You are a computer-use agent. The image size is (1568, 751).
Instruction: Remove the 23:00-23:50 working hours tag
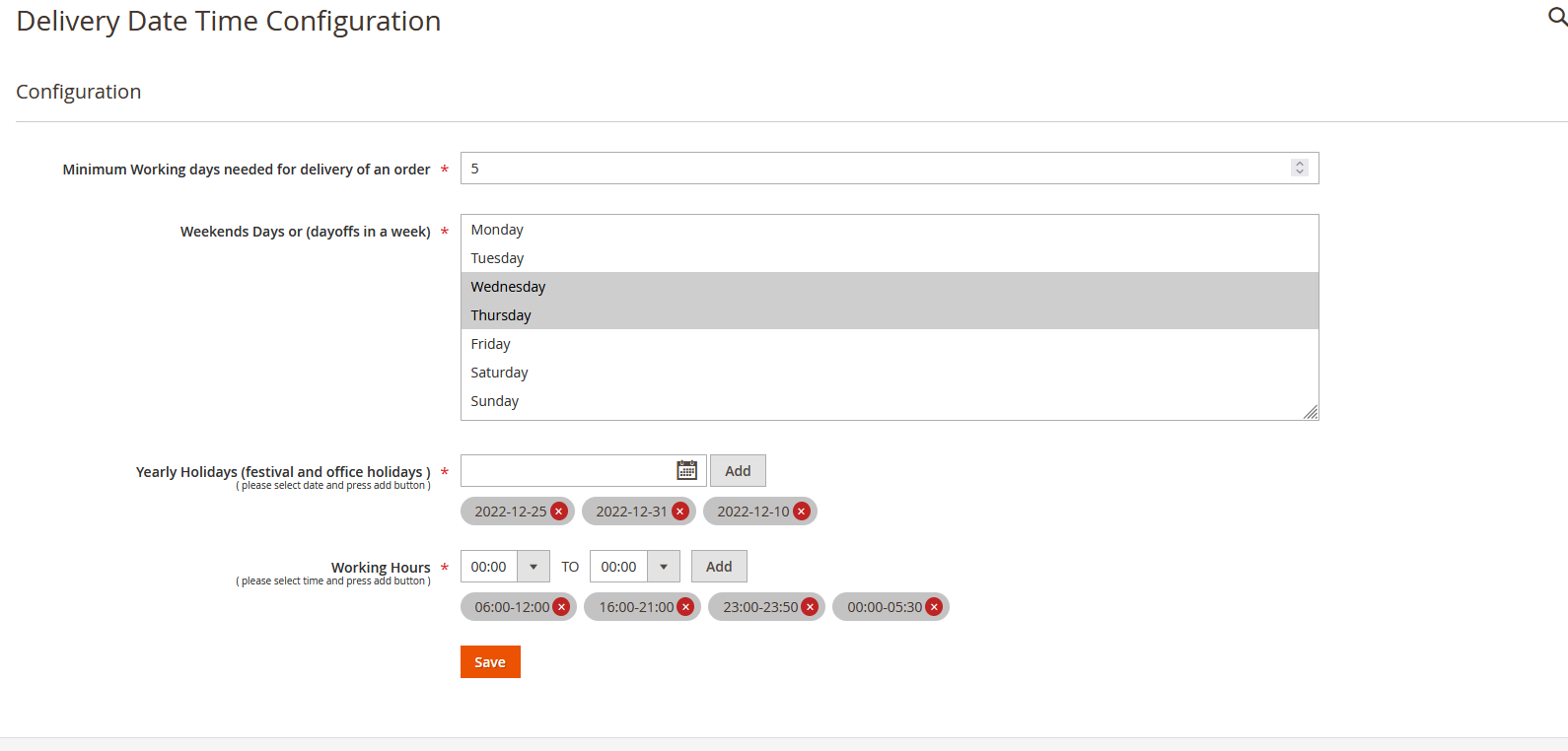tap(810, 607)
